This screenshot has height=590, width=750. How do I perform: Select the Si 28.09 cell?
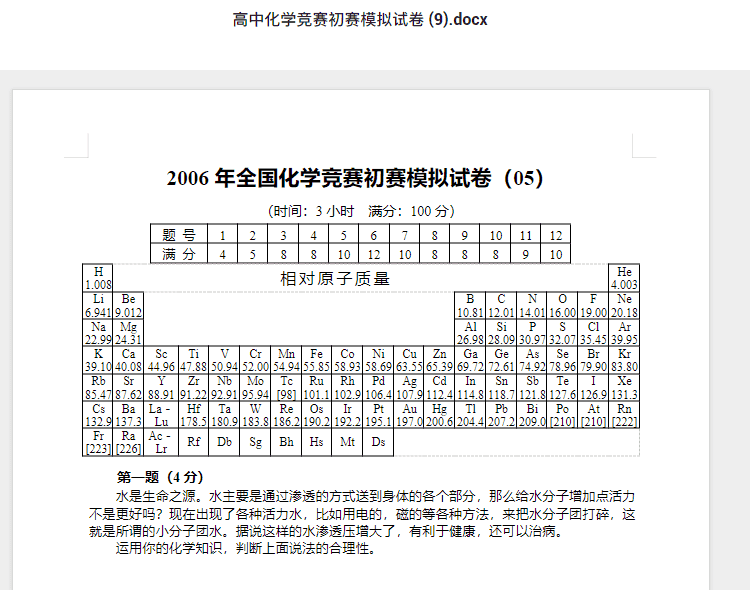tap(501, 333)
